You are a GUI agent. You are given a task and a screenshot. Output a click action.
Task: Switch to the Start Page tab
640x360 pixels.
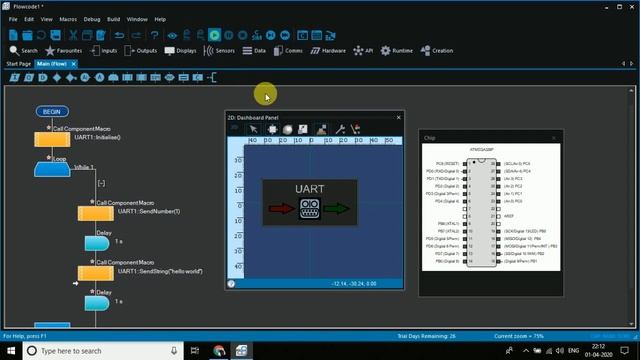point(18,64)
